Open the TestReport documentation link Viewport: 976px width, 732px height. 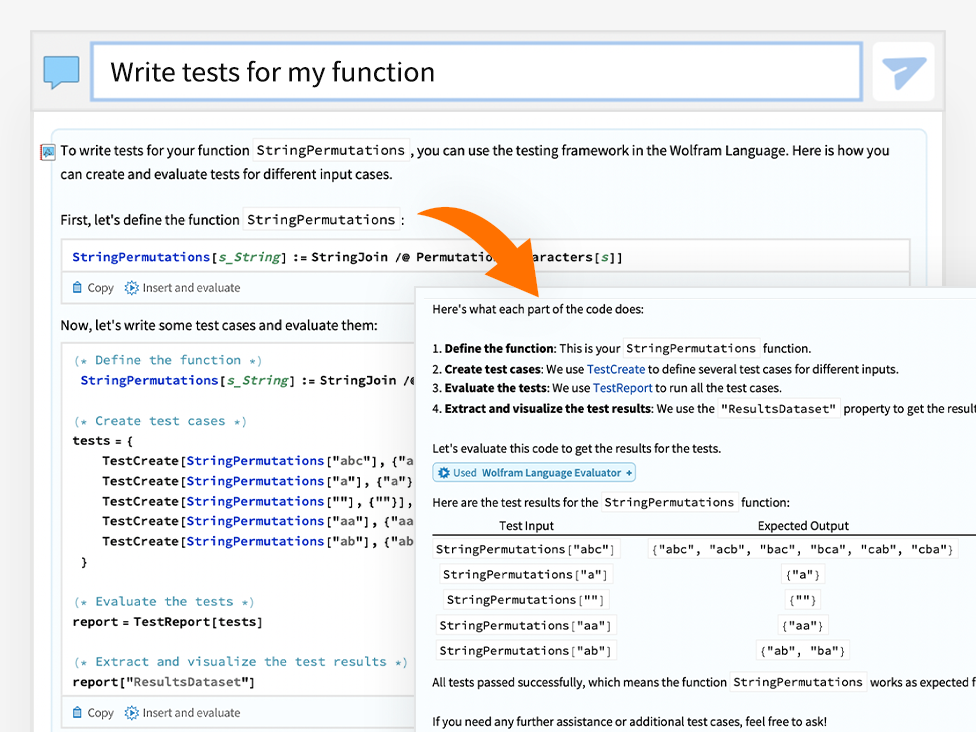[622, 388]
